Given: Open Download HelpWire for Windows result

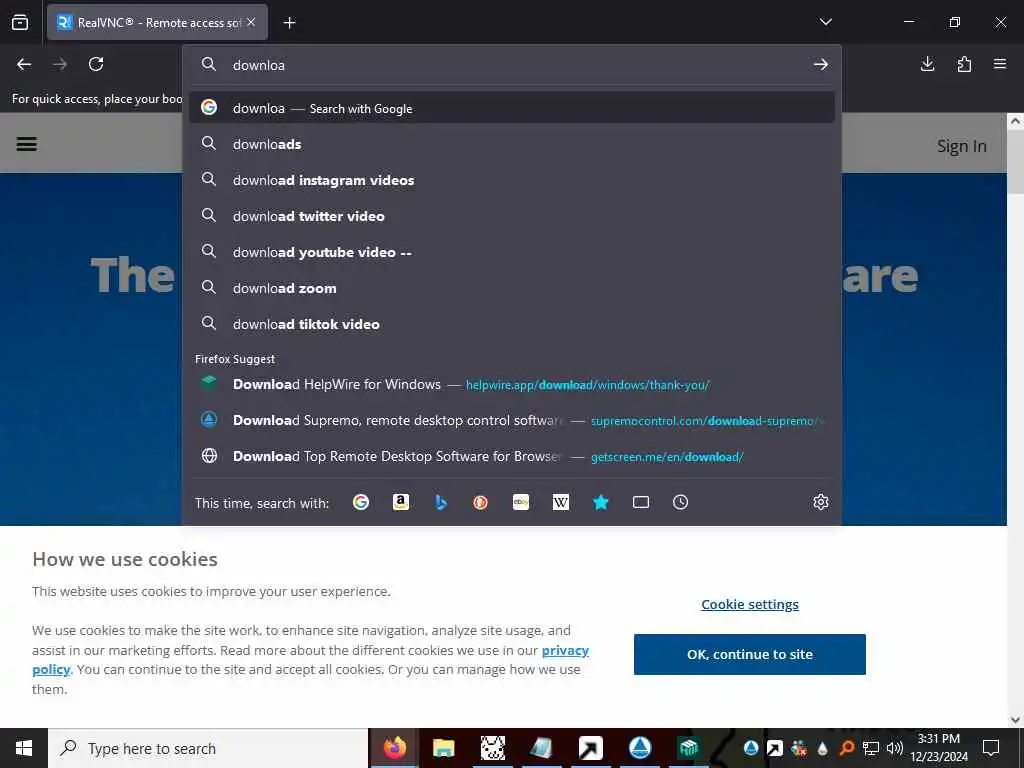Looking at the screenshot, I should click(511, 384).
